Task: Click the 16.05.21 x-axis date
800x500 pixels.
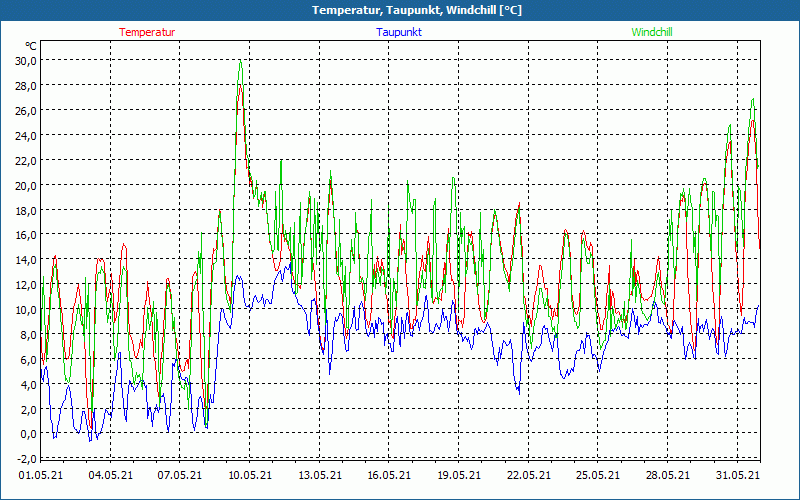Action: (x=388, y=476)
